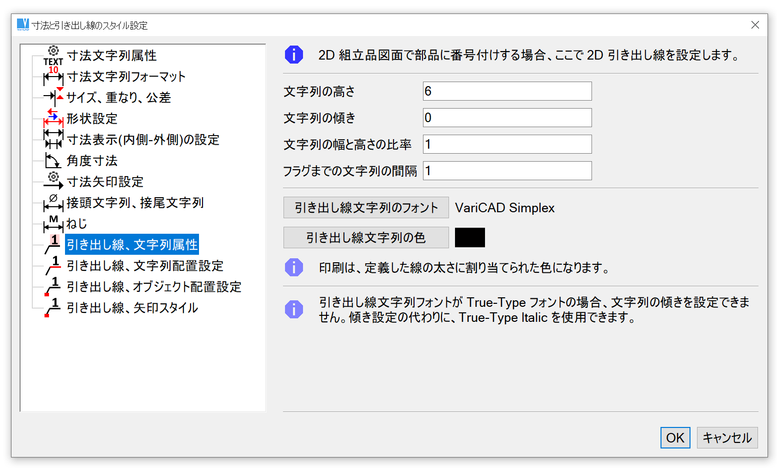Screen dimensions: 777x468
Task: Confirm settings with the OK button
Action: pos(675,437)
